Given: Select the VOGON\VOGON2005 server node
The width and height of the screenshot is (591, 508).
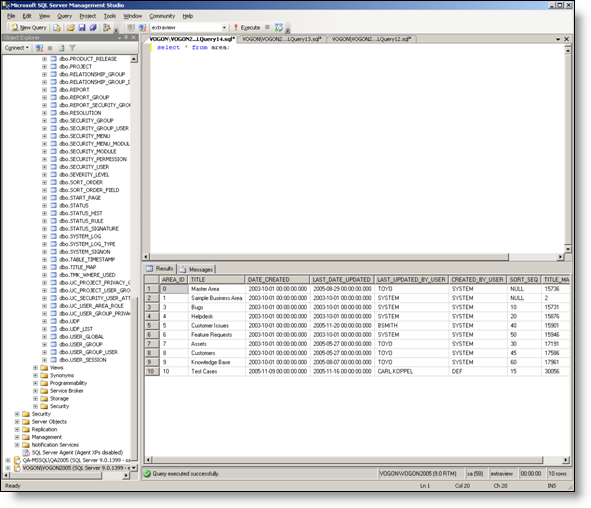Looking at the screenshot, I should [76, 468].
